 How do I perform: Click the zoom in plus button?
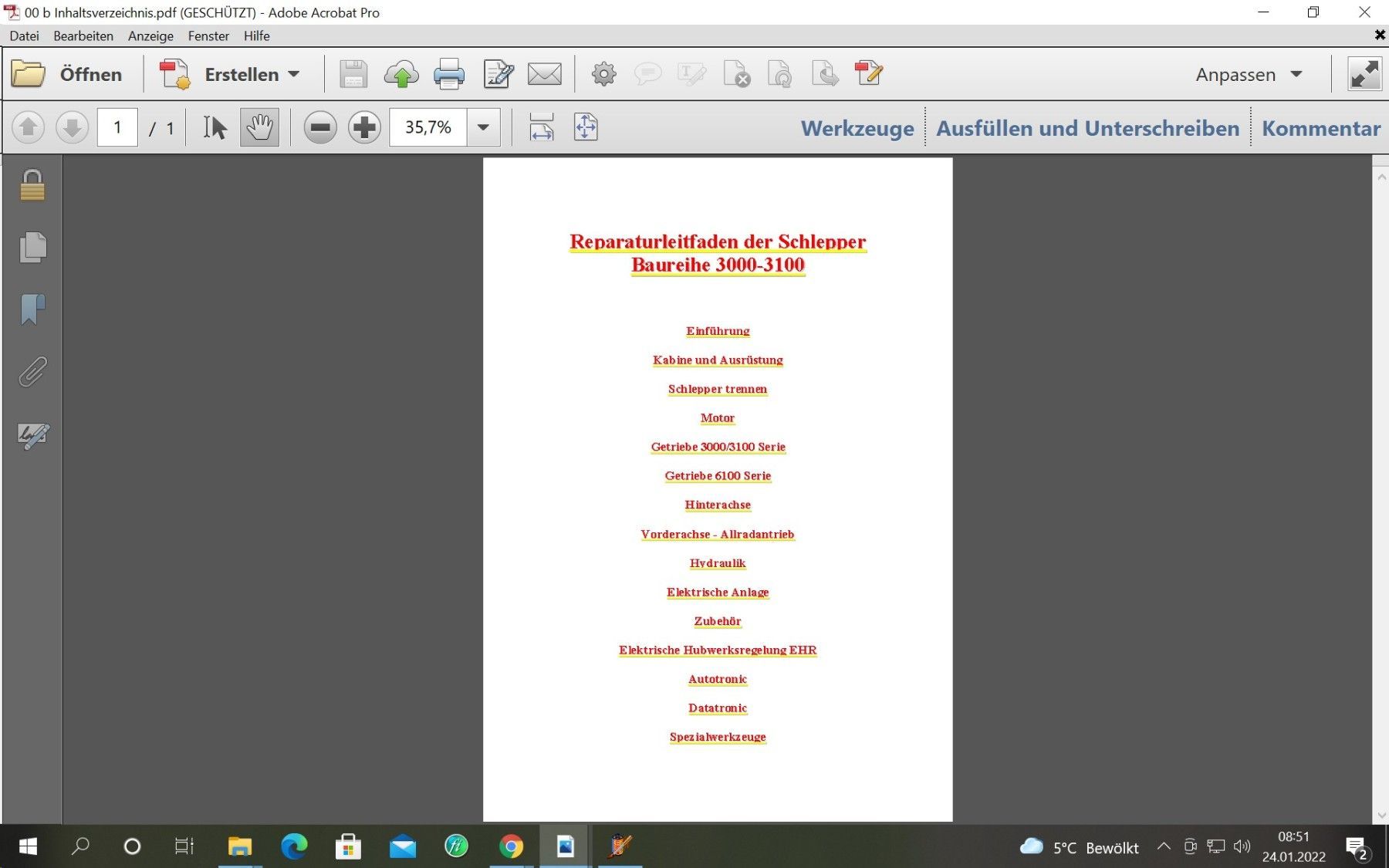pos(364,128)
